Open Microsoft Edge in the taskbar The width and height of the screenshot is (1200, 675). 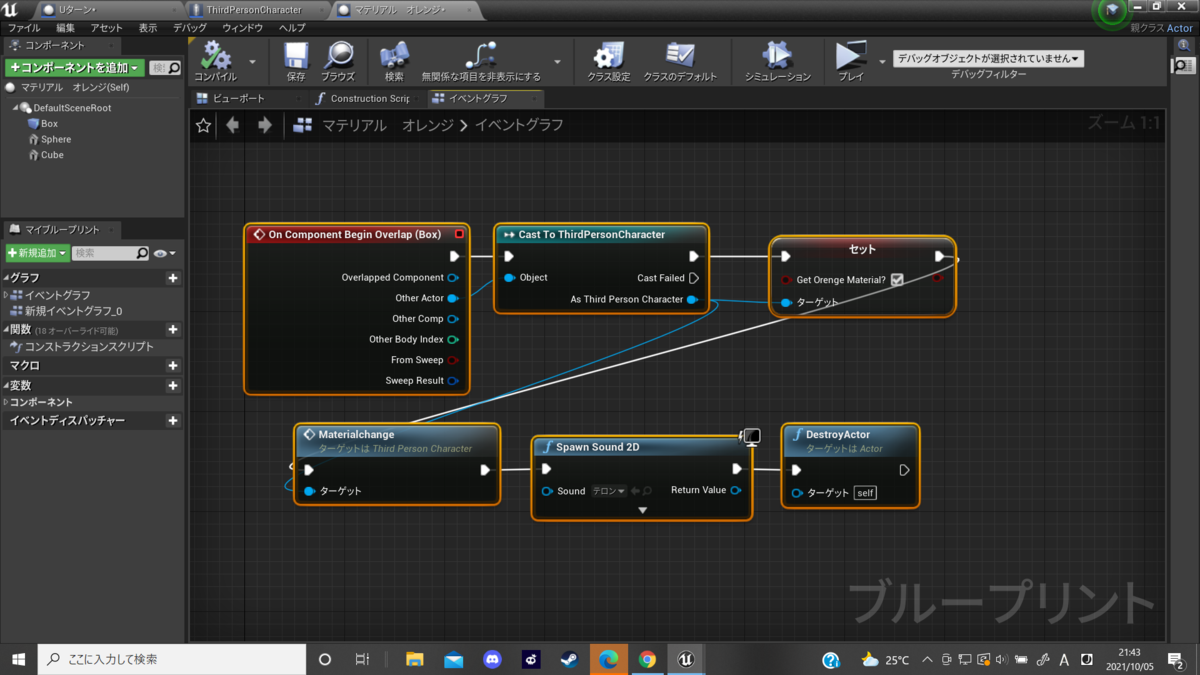(x=608, y=660)
